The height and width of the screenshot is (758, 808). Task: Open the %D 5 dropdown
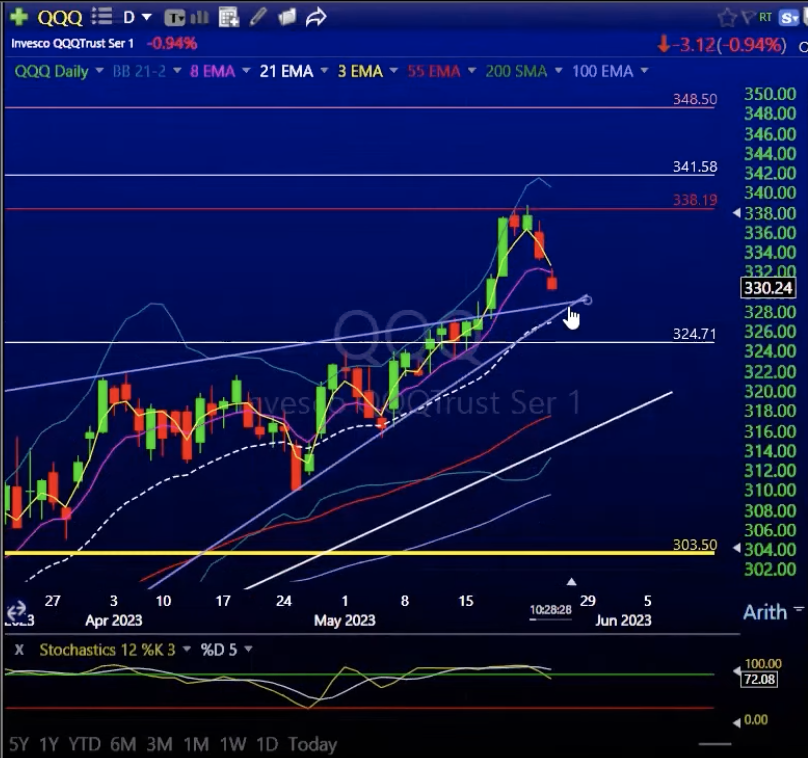248,649
